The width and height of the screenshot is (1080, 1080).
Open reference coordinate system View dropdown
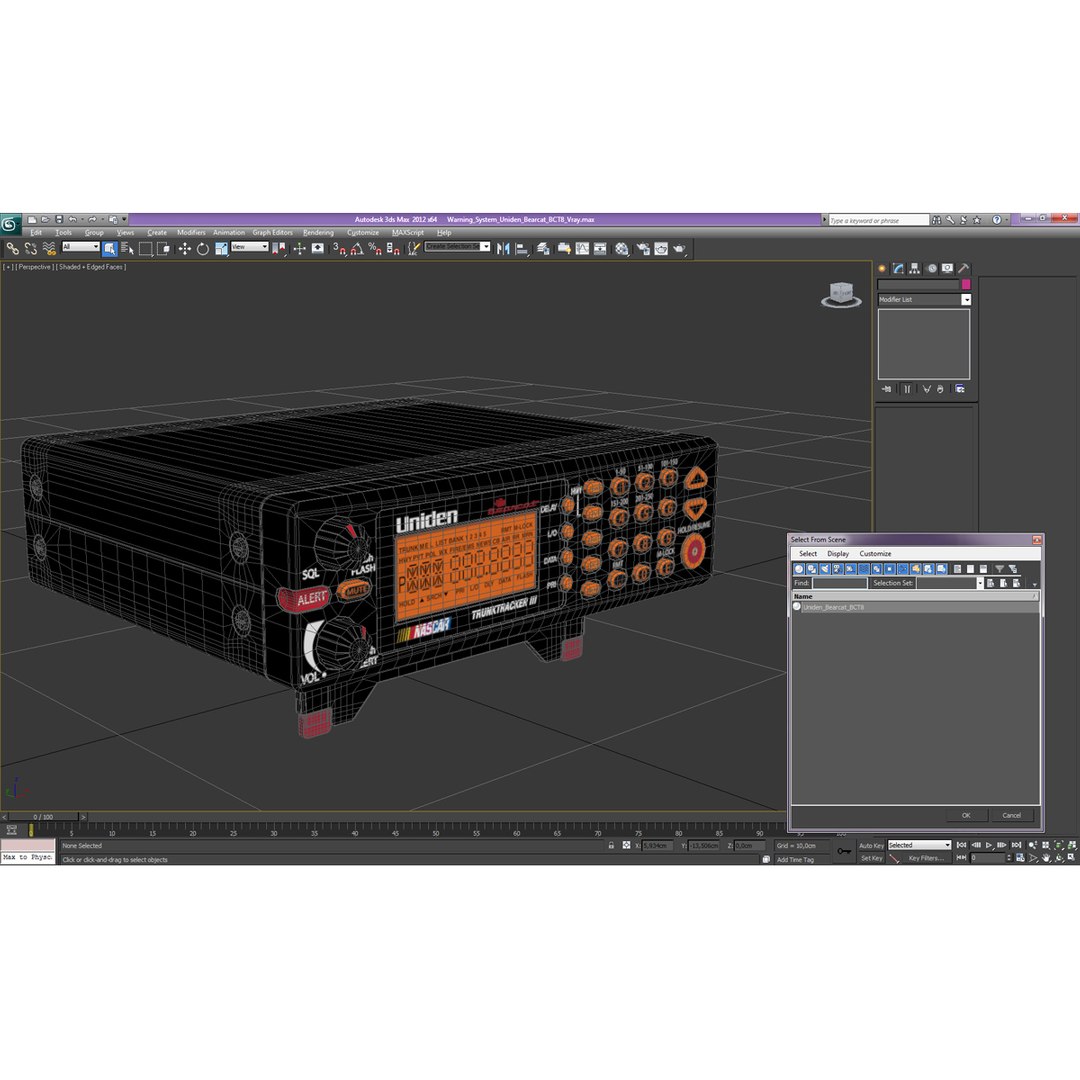coord(249,247)
